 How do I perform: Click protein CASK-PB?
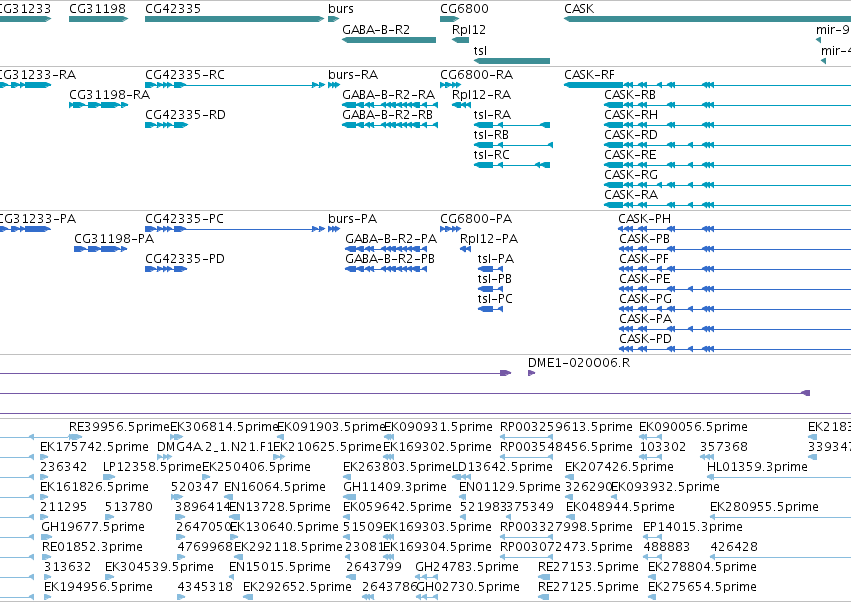[735, 249]
